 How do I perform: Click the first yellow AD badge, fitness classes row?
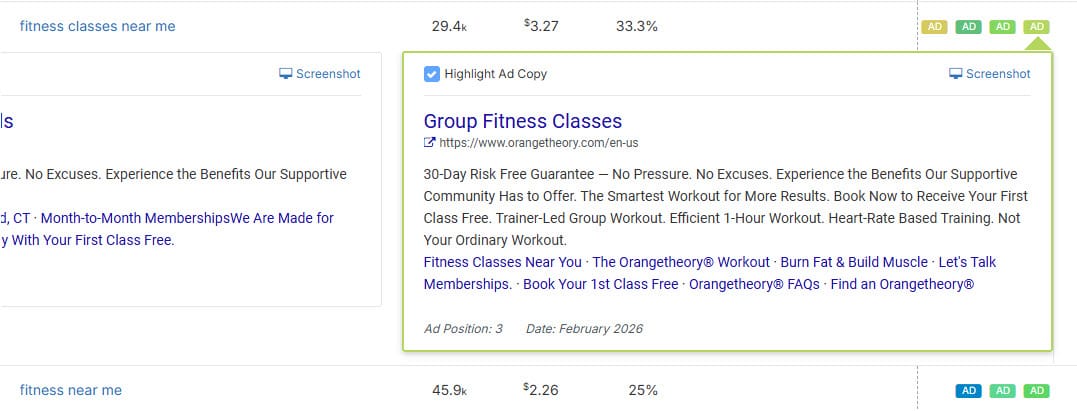coord(935,27)
